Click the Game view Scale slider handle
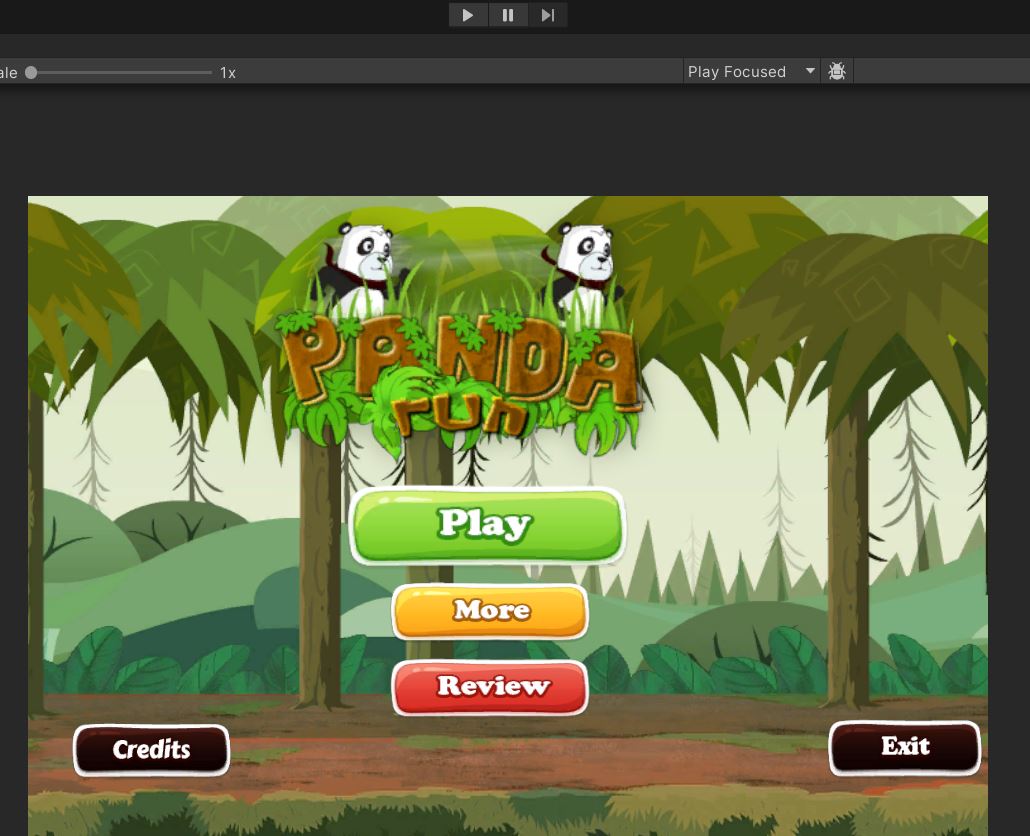The height and width of the screenshot is (836, 1030). click(x=31, y=72)
